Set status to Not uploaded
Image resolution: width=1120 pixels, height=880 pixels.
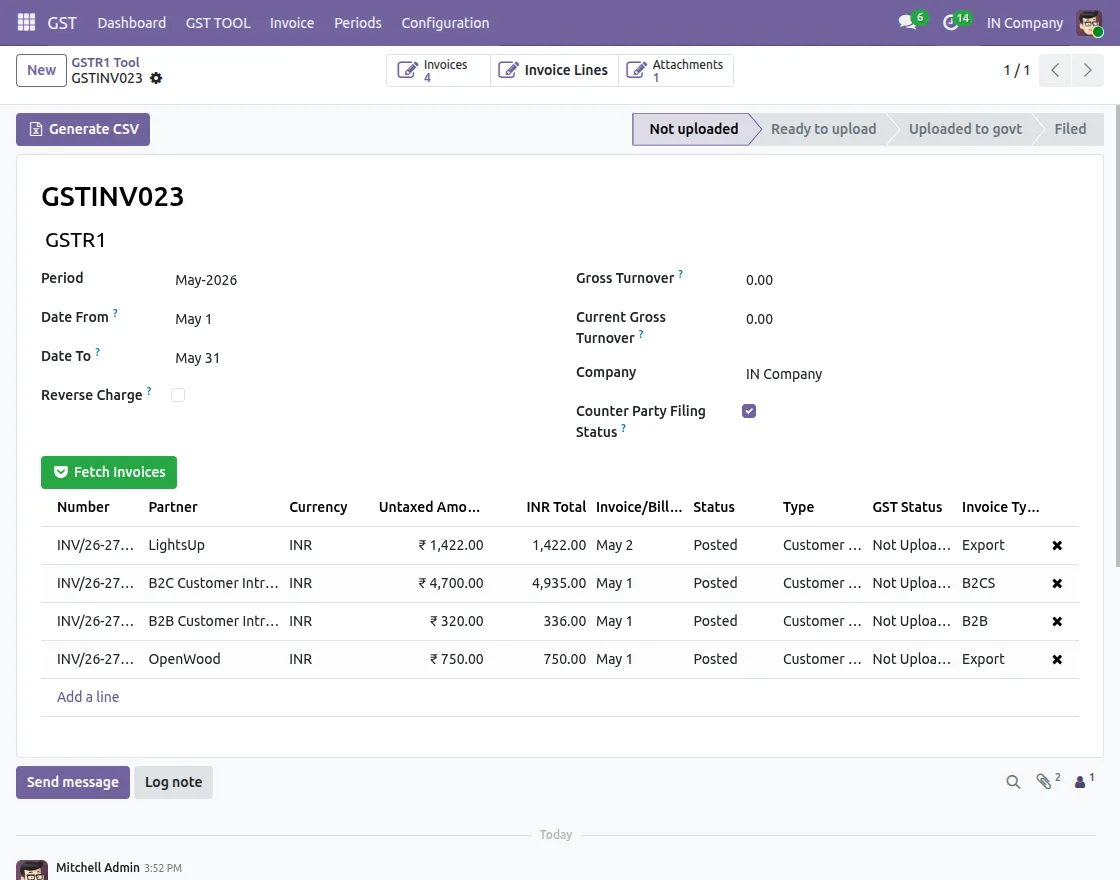pos(694,129)
